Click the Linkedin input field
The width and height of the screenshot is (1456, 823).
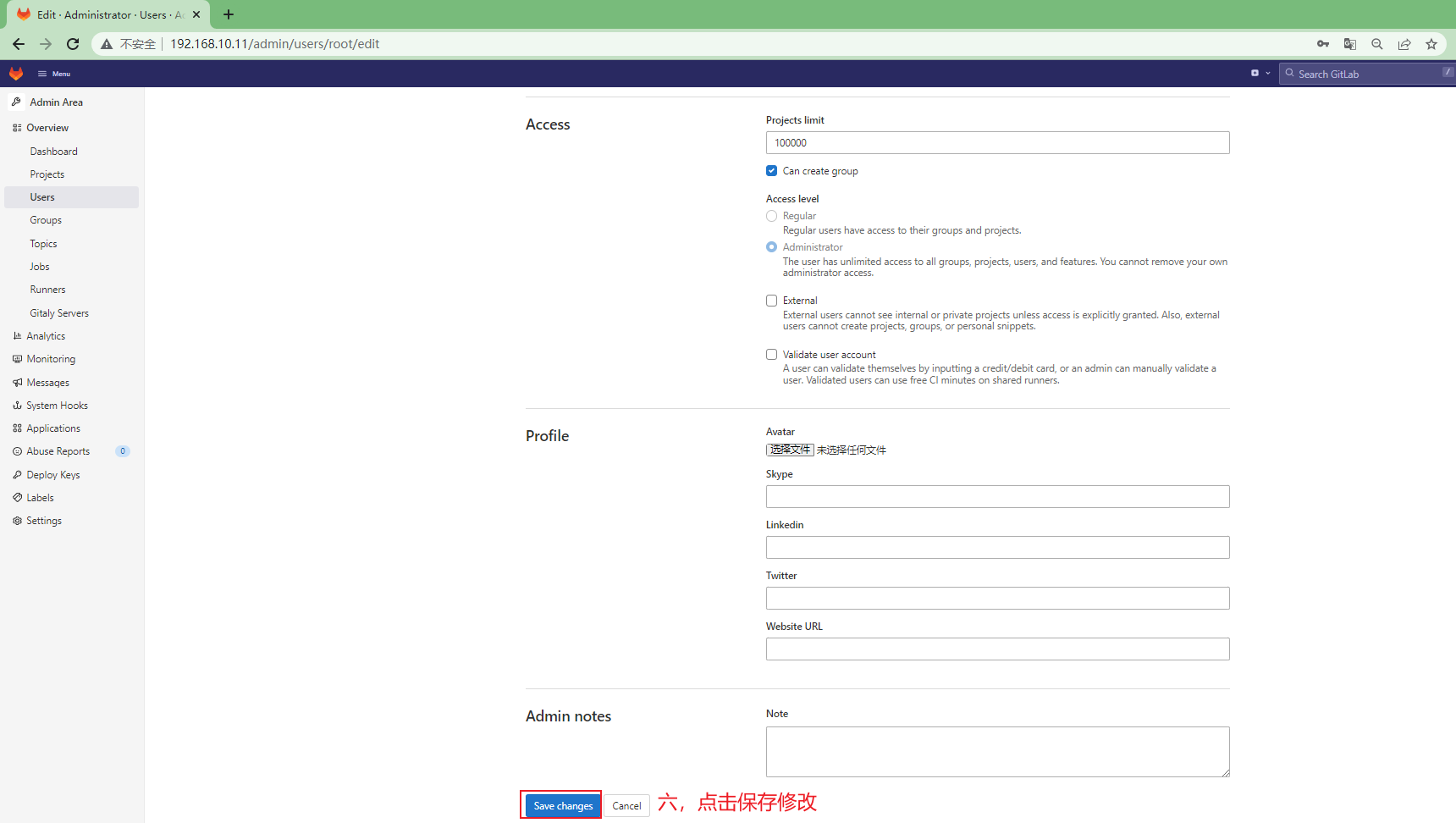(x=997, y=548)
